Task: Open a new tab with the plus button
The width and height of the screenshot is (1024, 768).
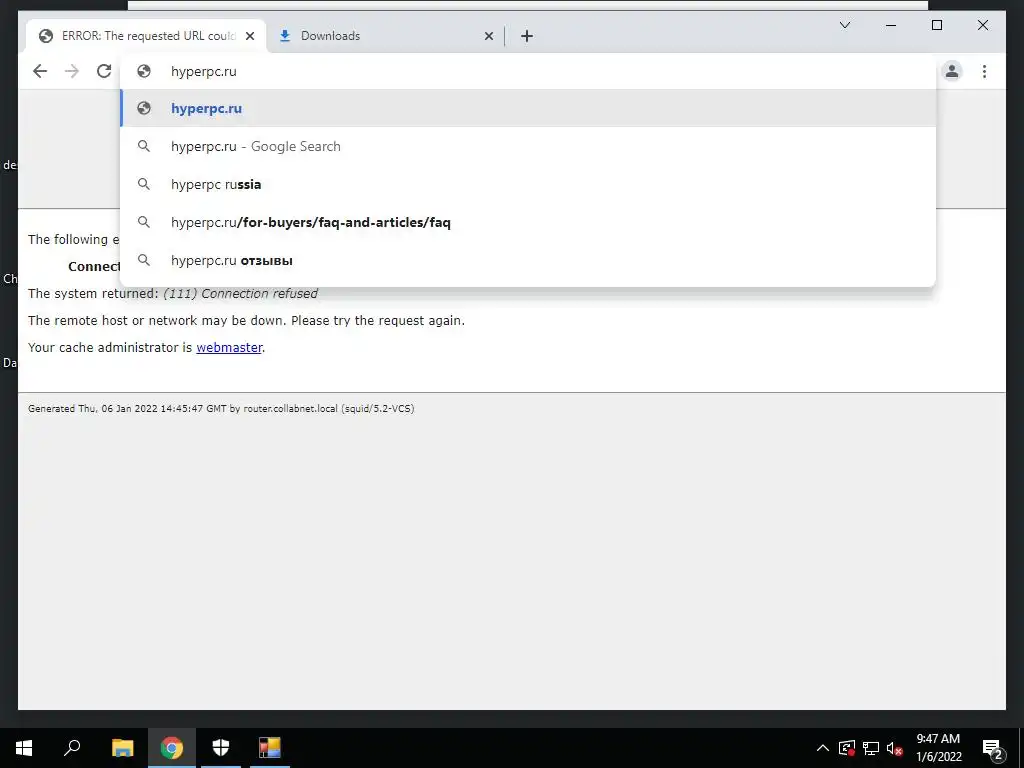Action: [x=527, y=36]
